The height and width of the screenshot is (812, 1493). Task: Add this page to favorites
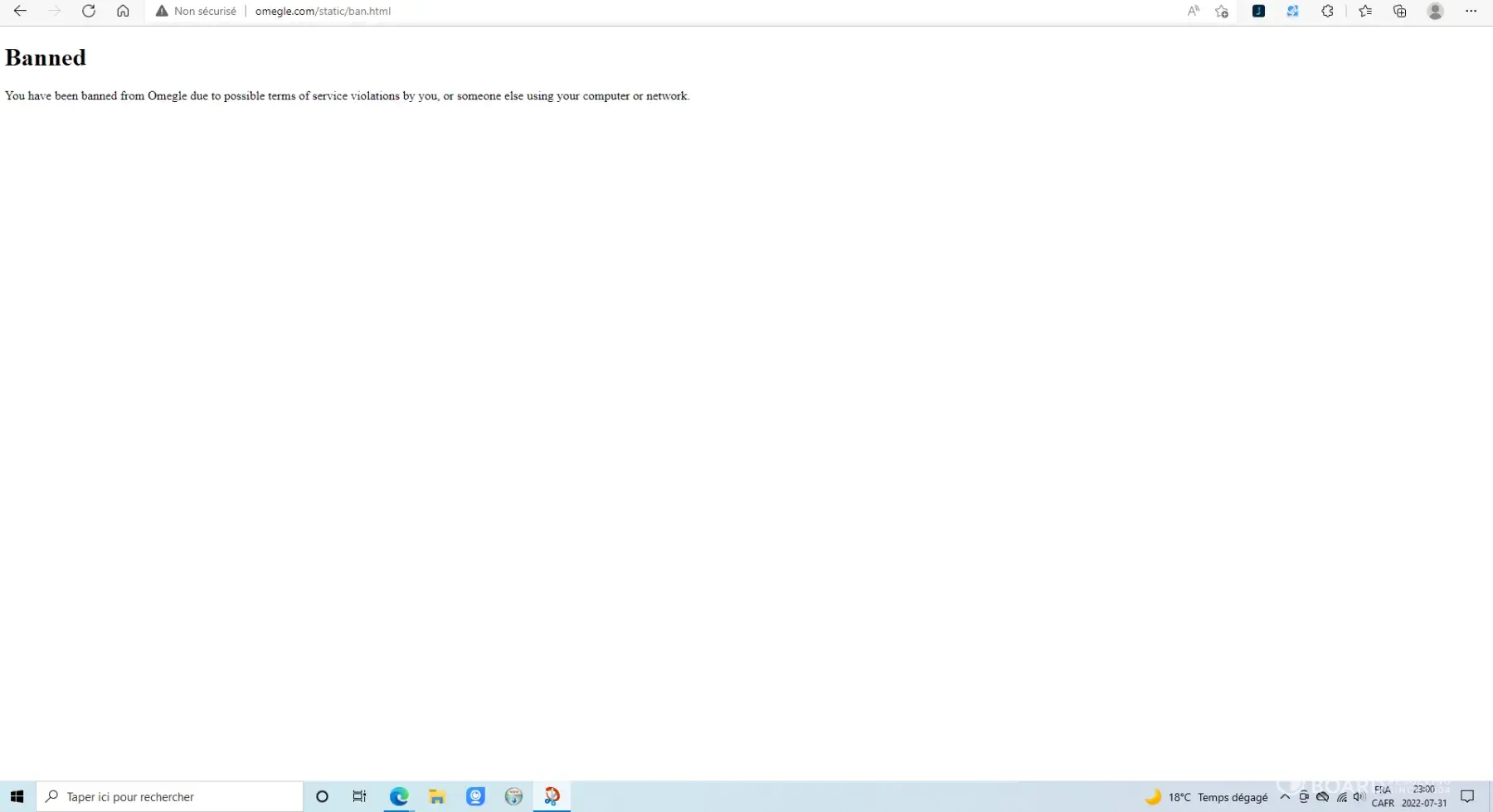coord(1222,11)
